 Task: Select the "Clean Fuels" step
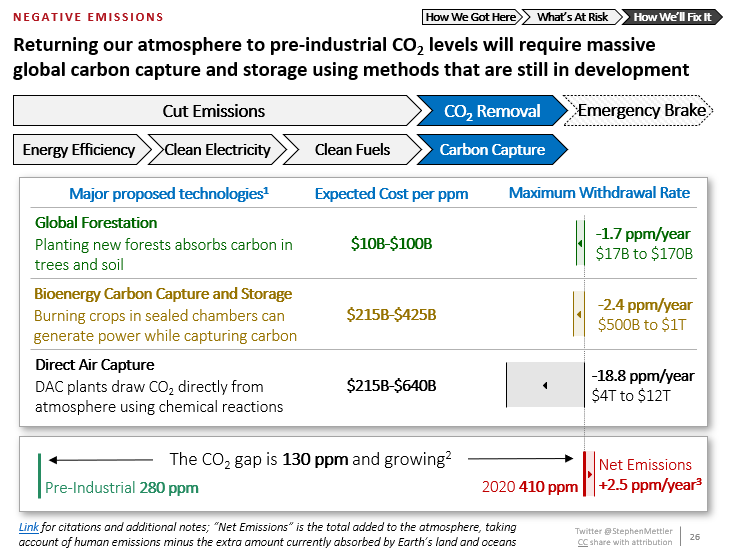[352, 150]
